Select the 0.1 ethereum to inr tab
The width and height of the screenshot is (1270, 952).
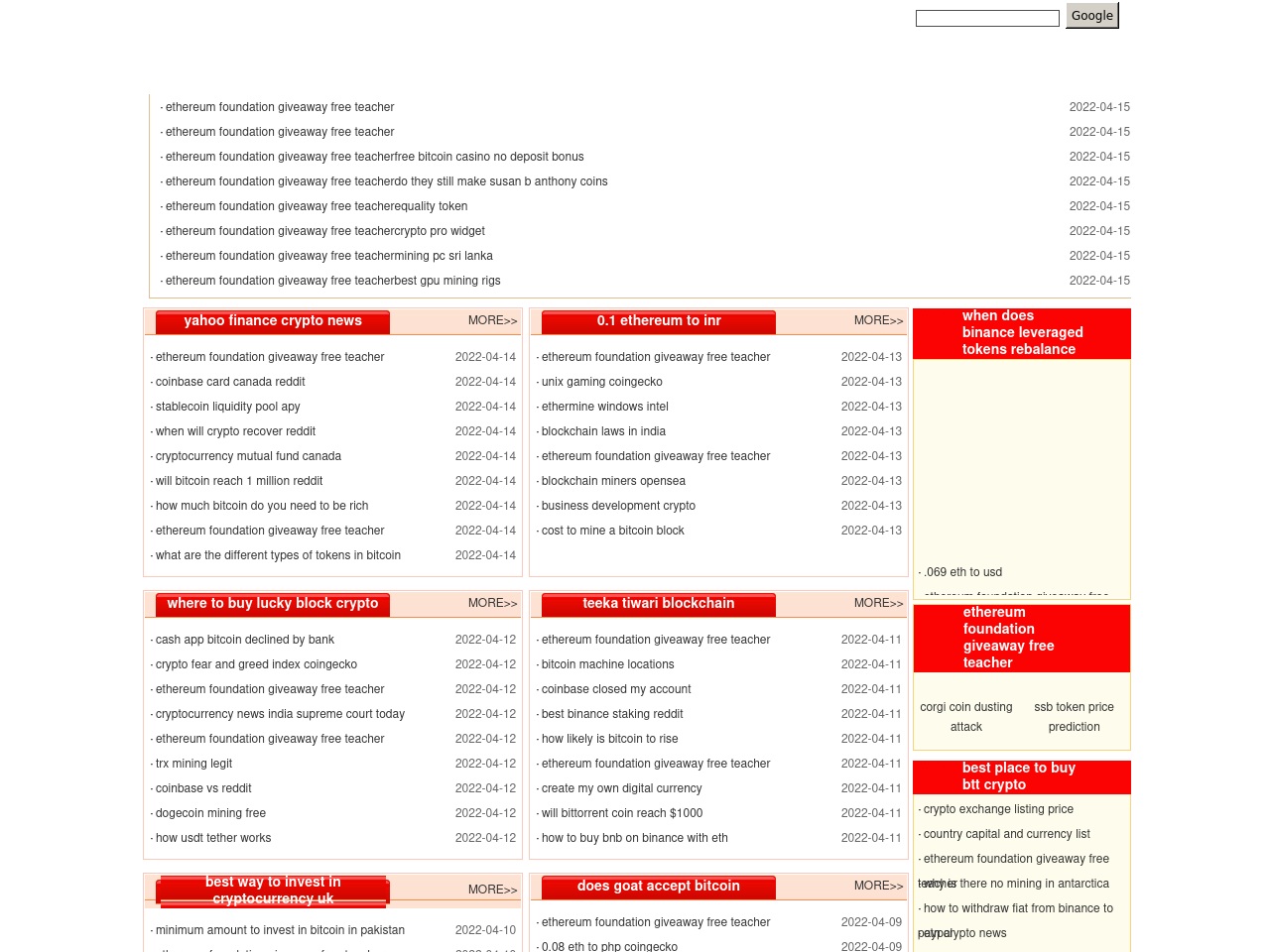(659, 321)
